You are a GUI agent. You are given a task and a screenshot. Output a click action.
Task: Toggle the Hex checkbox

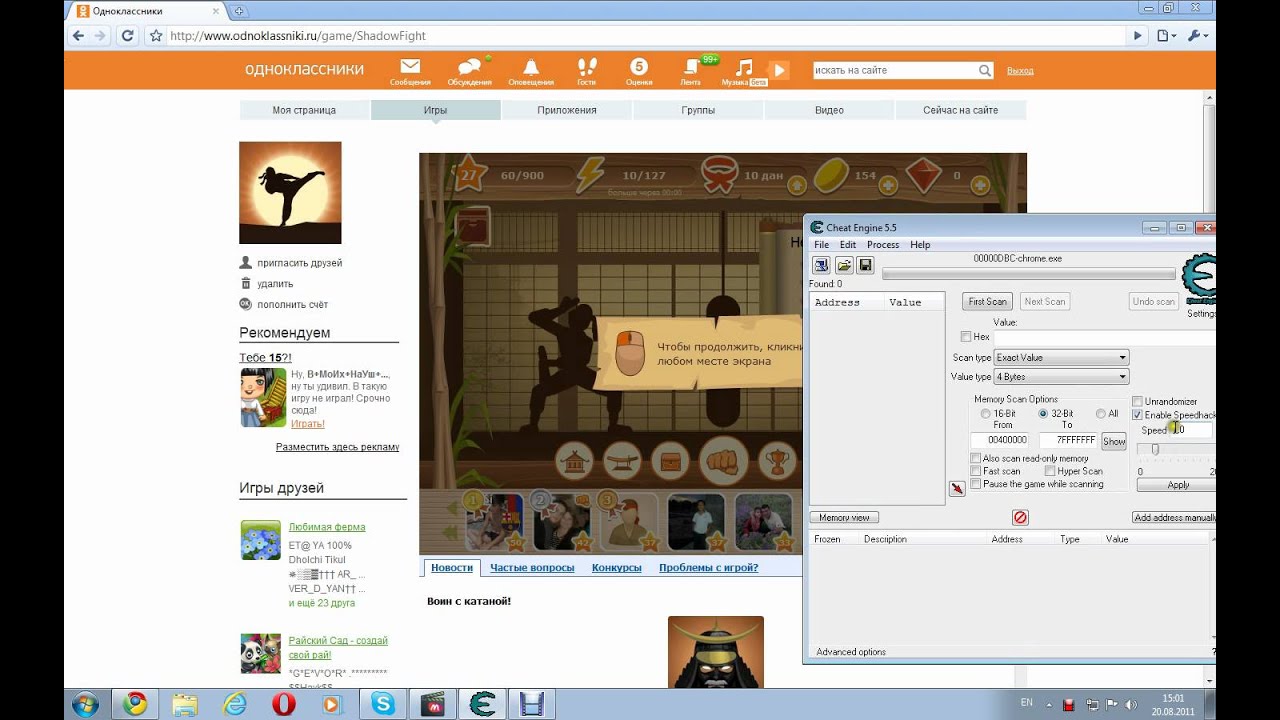pos(966,337)
